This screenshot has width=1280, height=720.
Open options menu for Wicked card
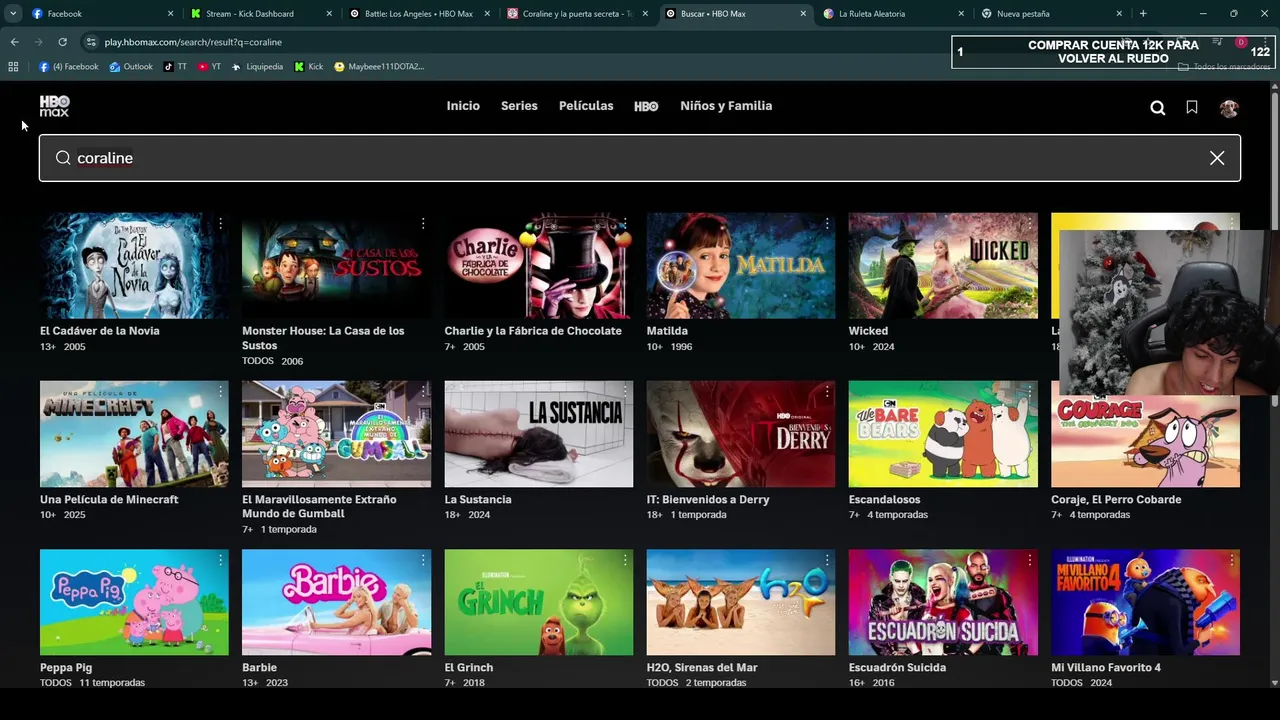tap(1029, 224)
